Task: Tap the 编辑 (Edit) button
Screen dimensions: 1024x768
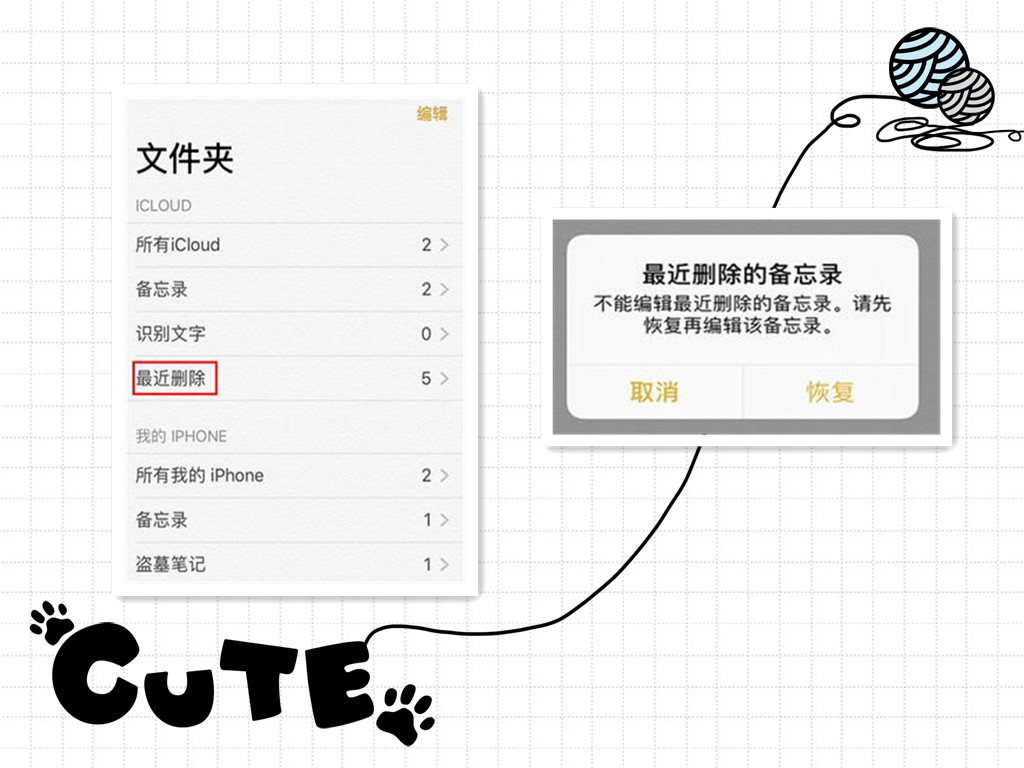Action: pos(430,114)
